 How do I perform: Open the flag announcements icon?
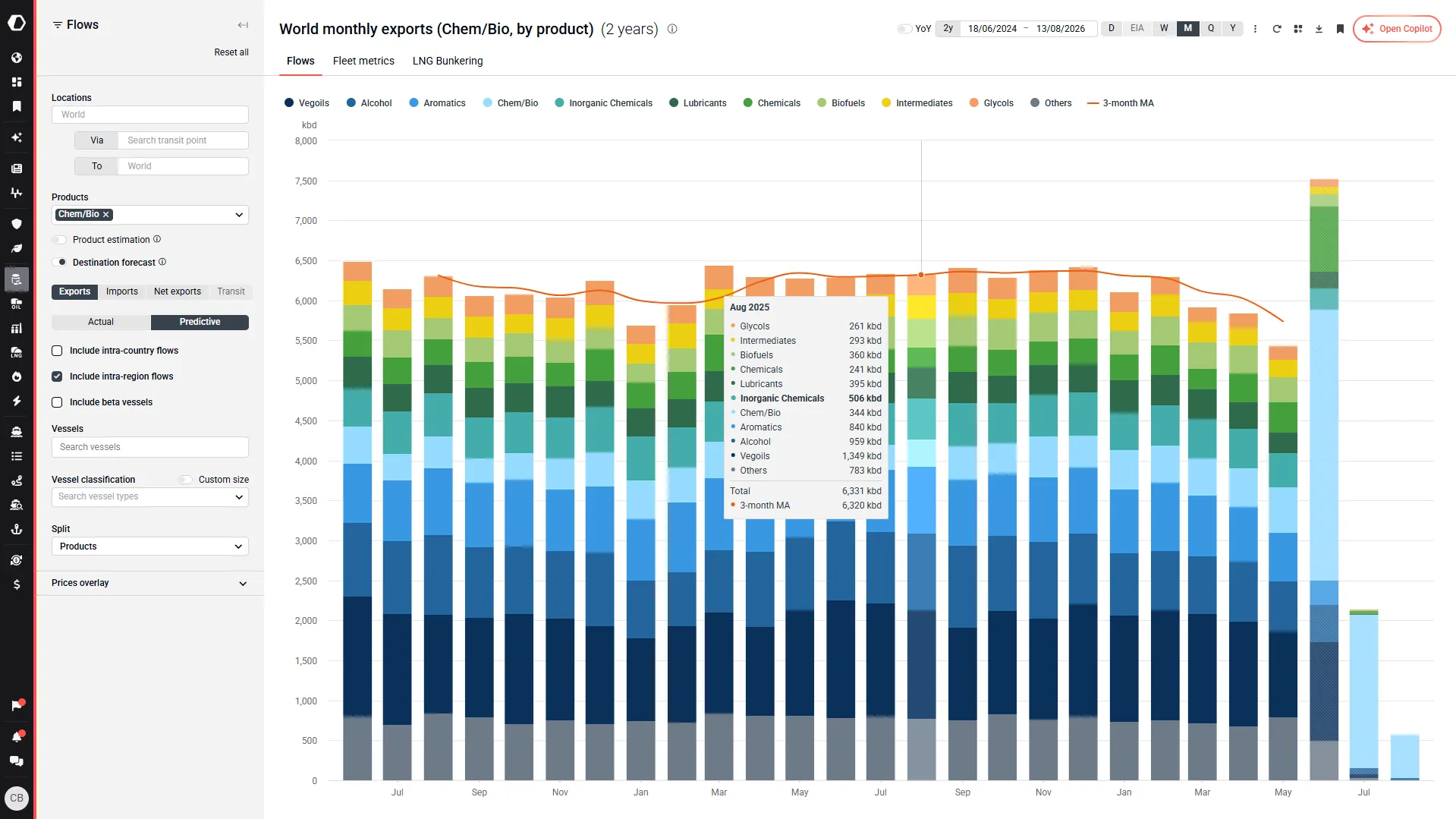(x=17, y=706)
